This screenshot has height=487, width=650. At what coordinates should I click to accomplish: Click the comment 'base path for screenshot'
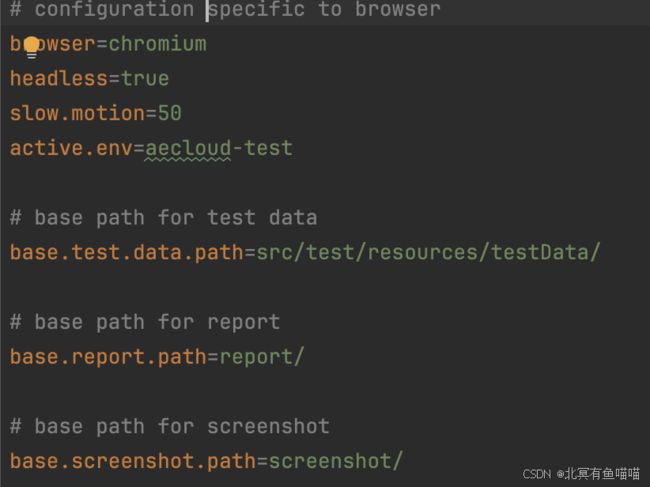170,426
